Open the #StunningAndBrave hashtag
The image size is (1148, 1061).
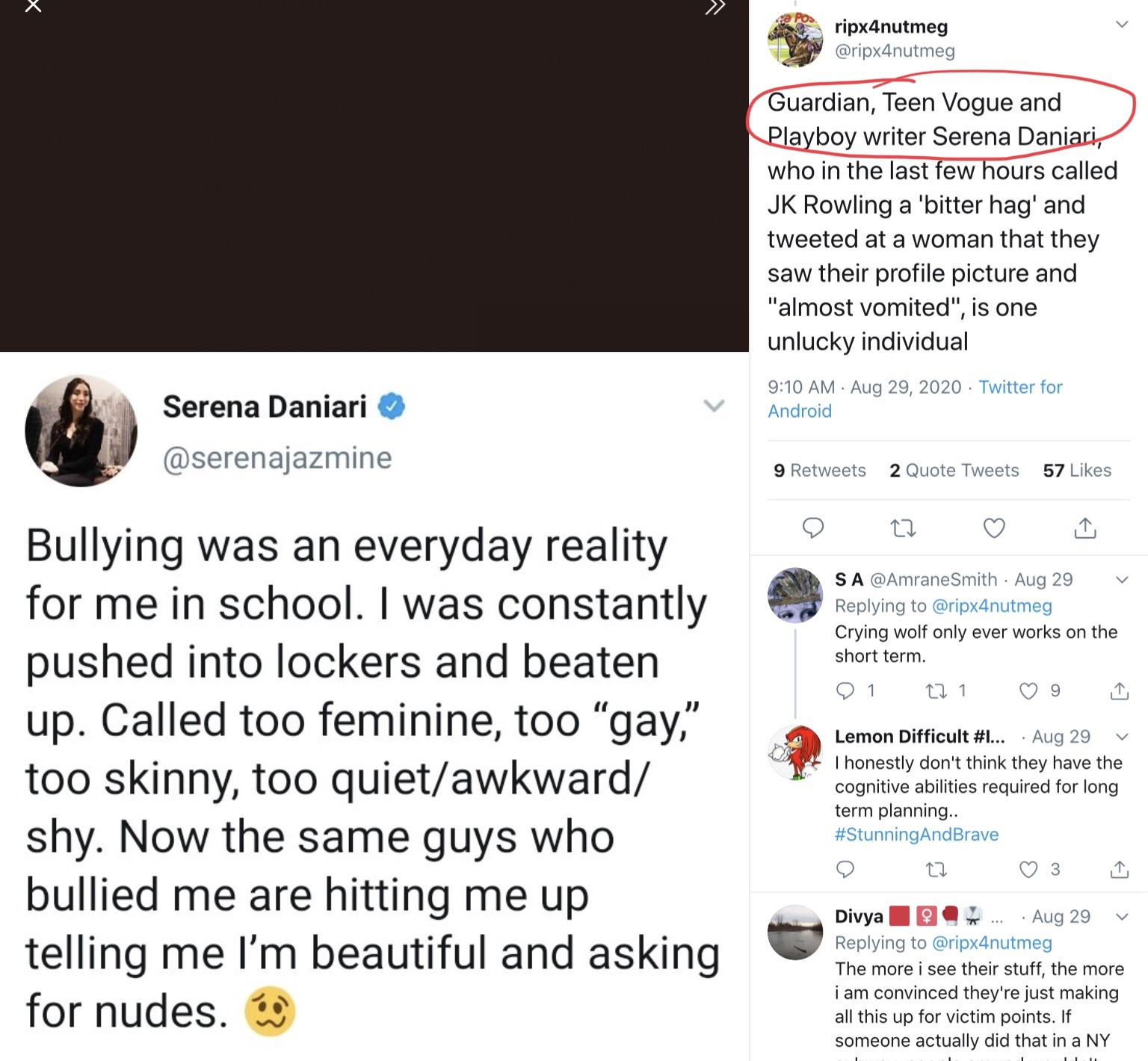[916, 835]
